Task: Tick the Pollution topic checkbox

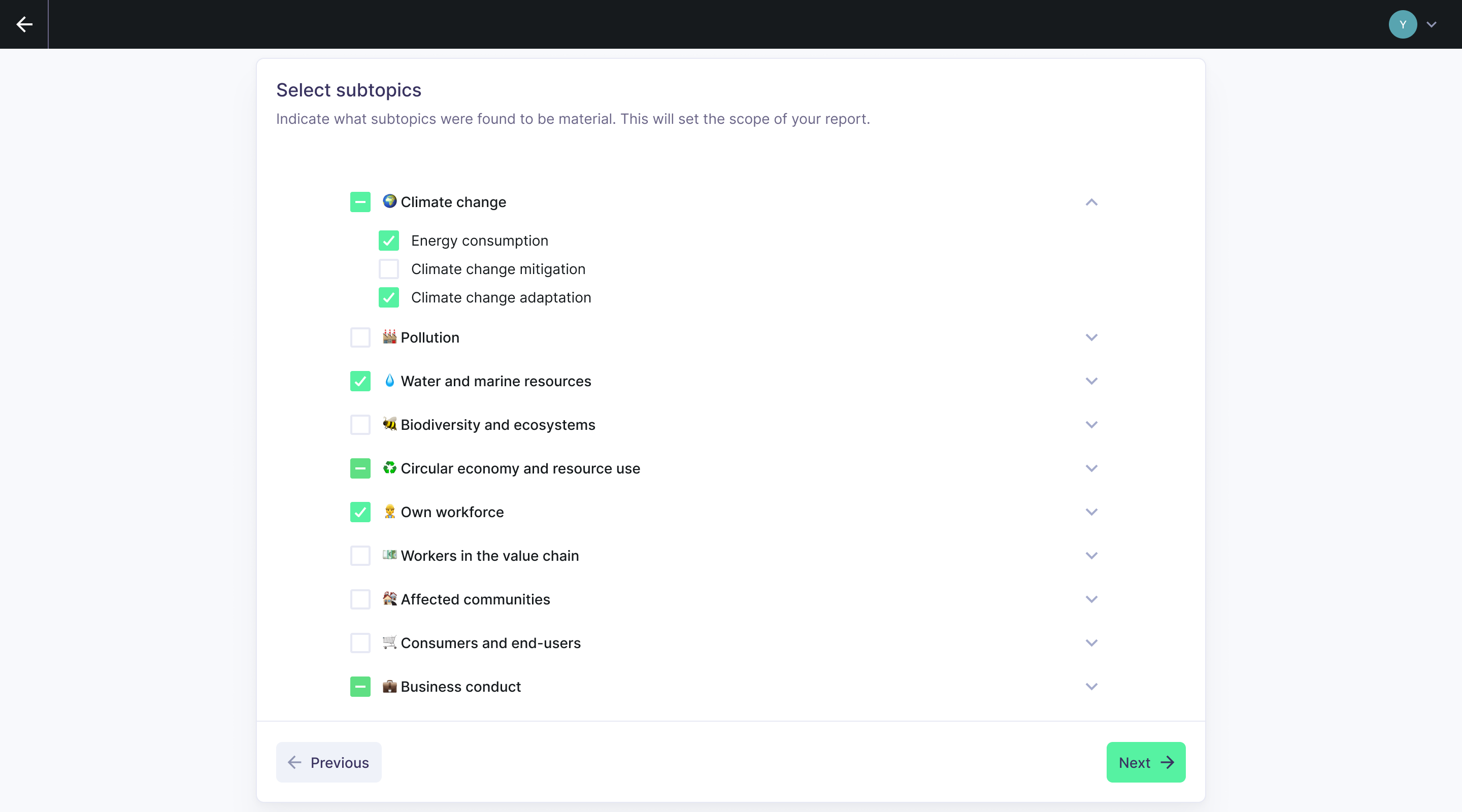Action: [360, 337]
